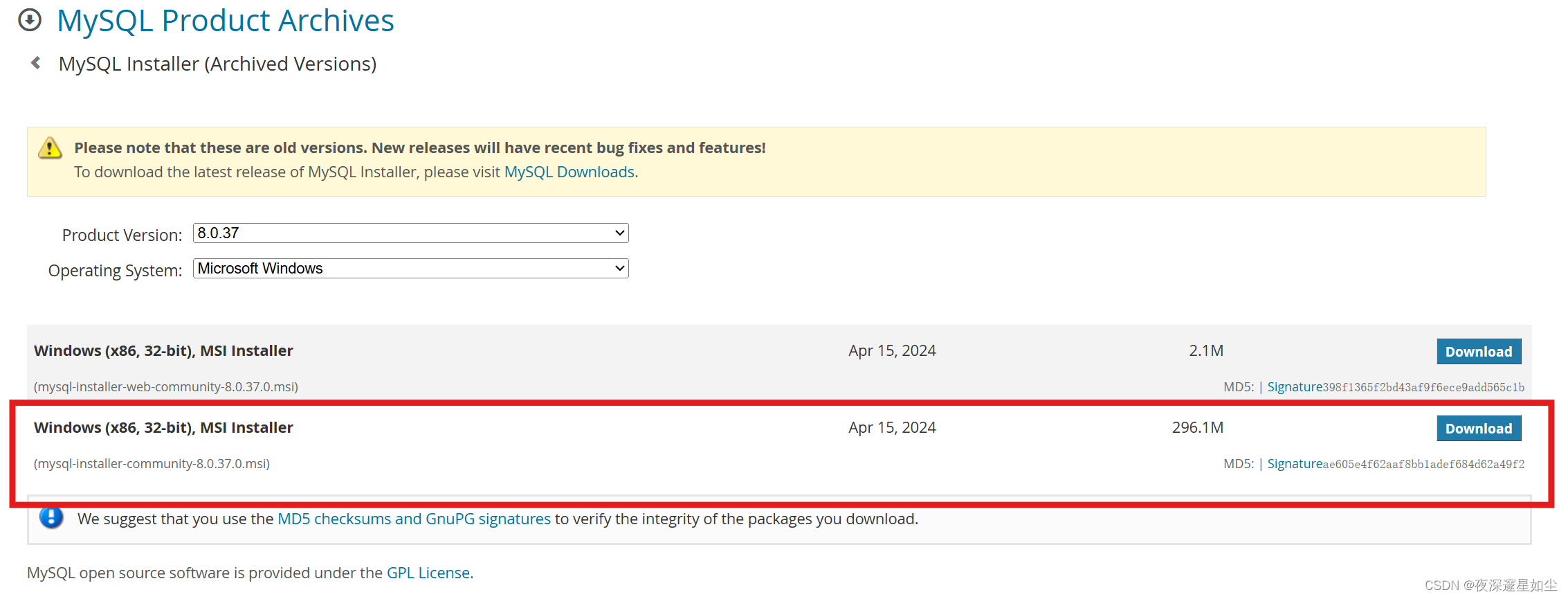Download the 296.1M community MSI installer

point(1479,429)
